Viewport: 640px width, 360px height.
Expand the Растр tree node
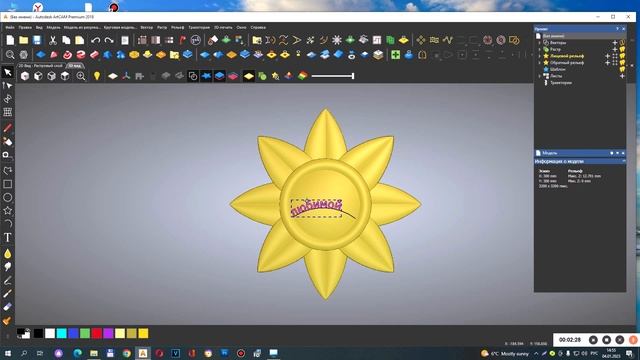(x=540, y=49)
